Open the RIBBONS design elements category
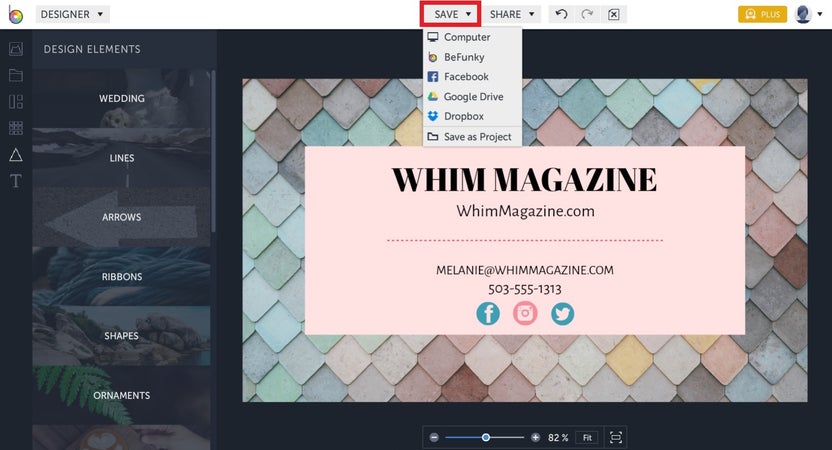This screenshot has width=832, height=450. [122, 276]
